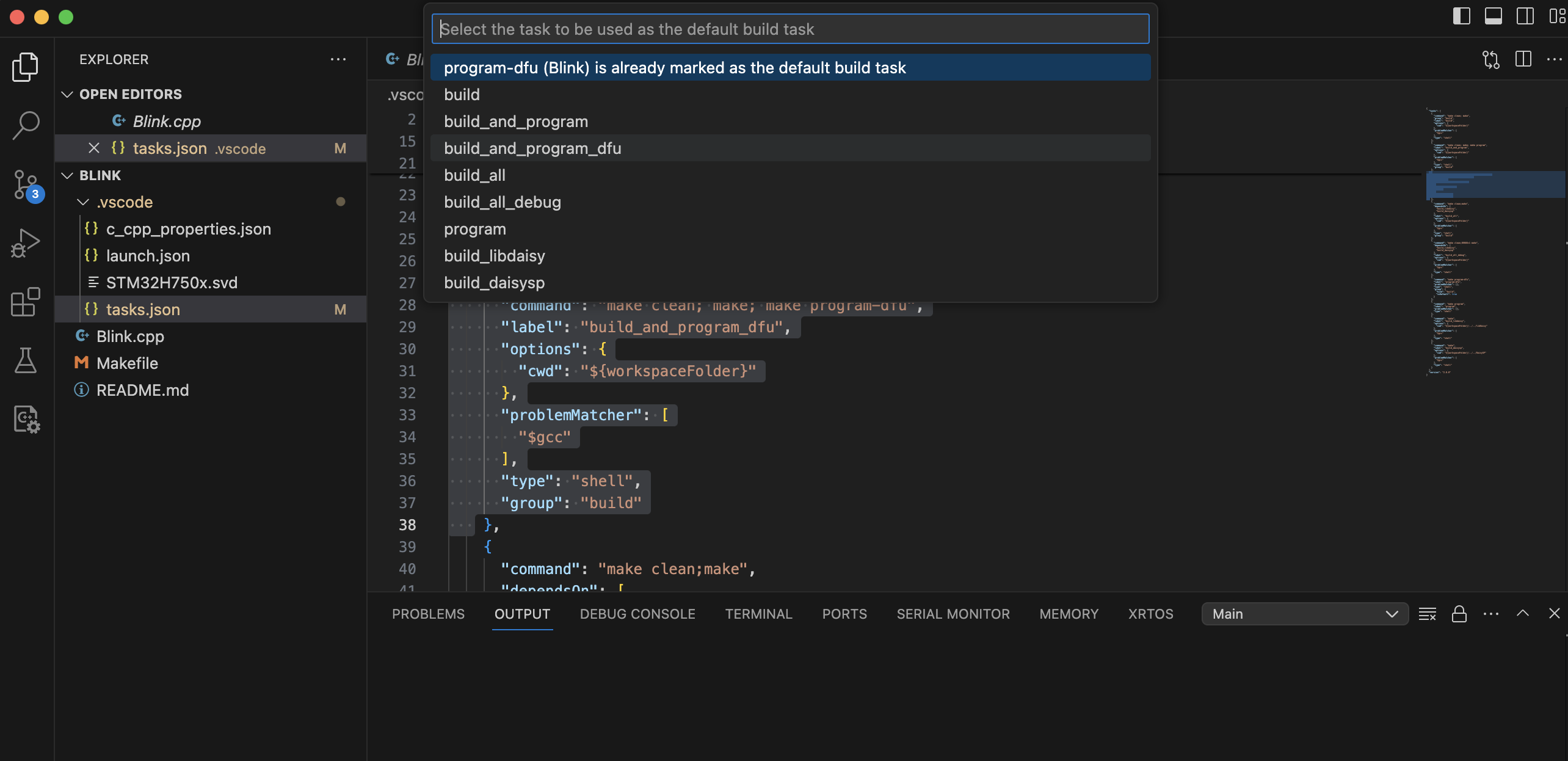Screen dimensions: 1568x761
Task: Toggle secondary side bar layout button
Action: point(1525,16)
